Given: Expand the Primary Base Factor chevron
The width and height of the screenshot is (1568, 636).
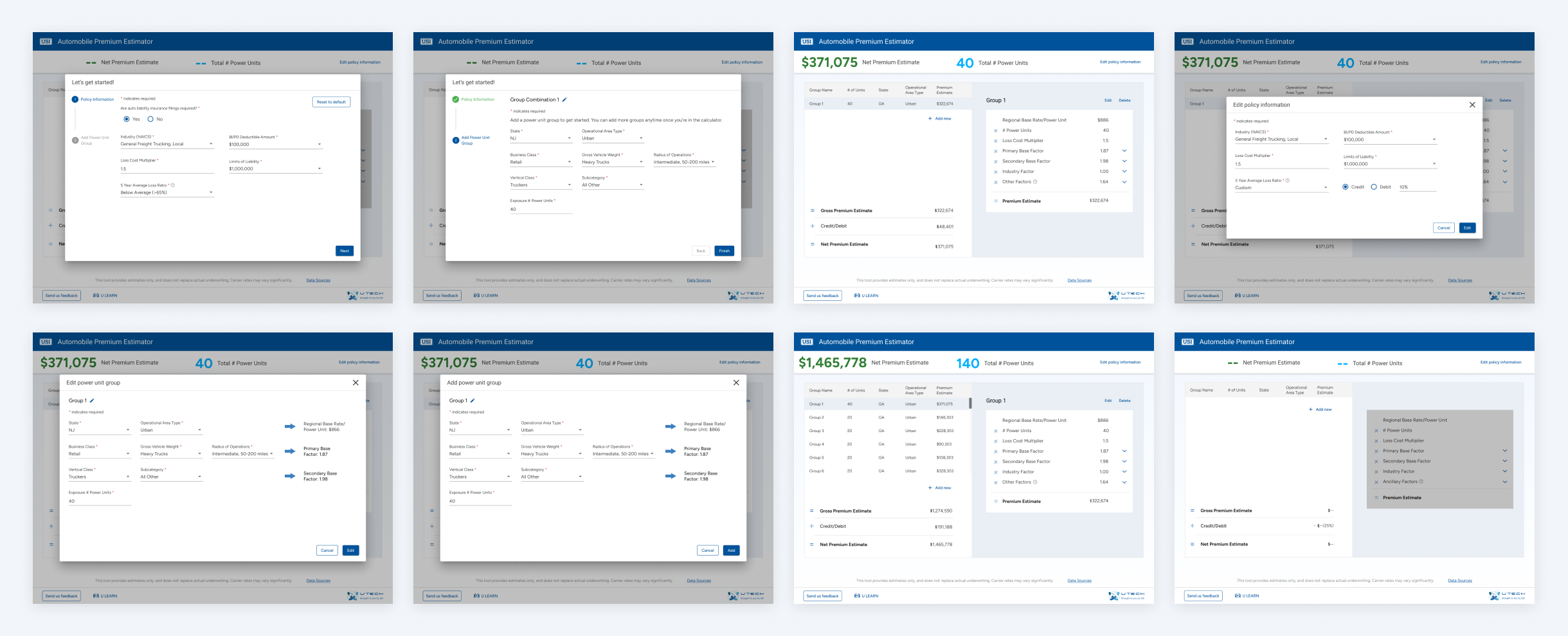Looking at the screenshot, I should [1124, 150].
